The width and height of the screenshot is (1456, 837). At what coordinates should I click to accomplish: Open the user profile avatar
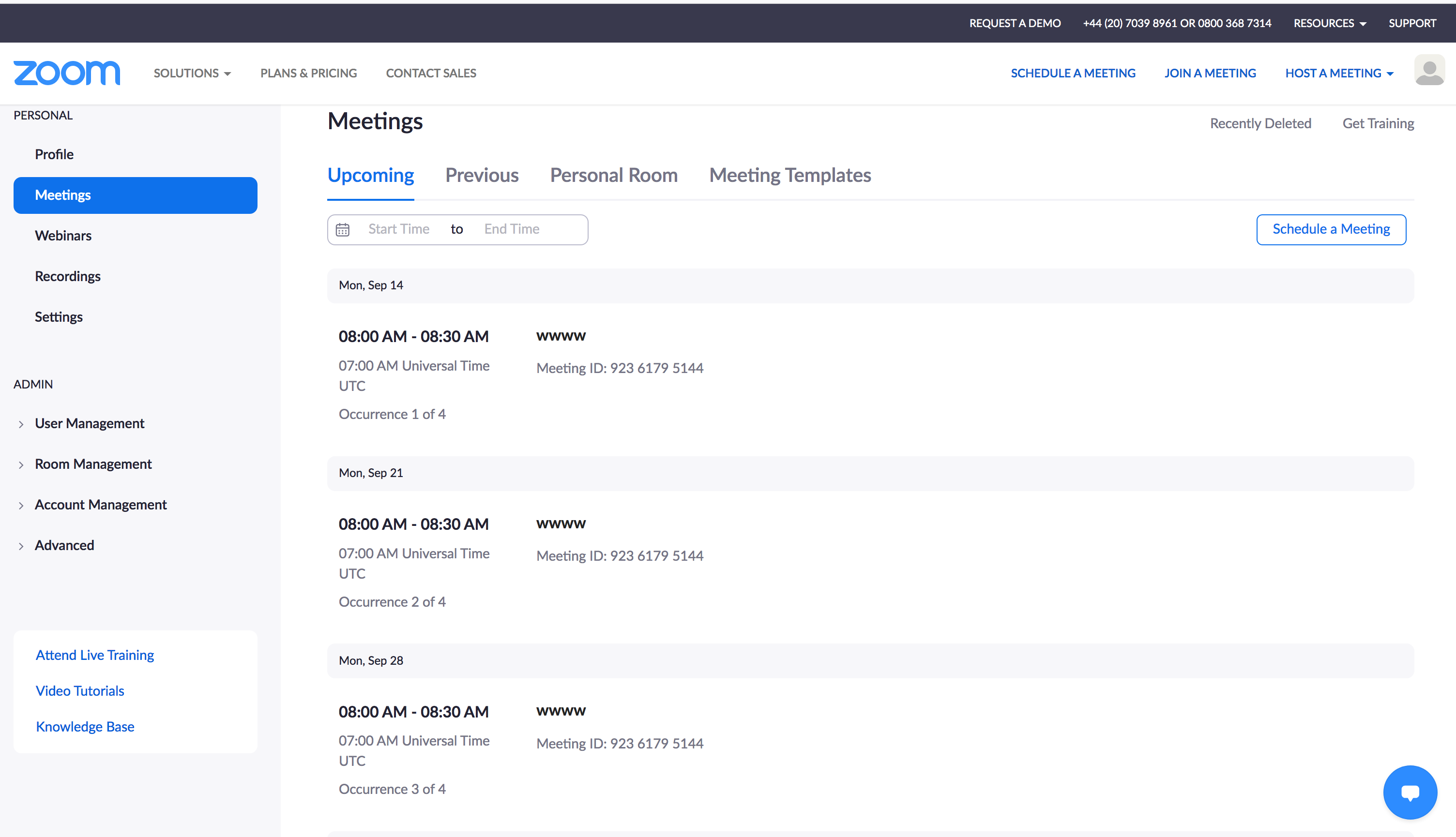click(x=1429, y=71)
